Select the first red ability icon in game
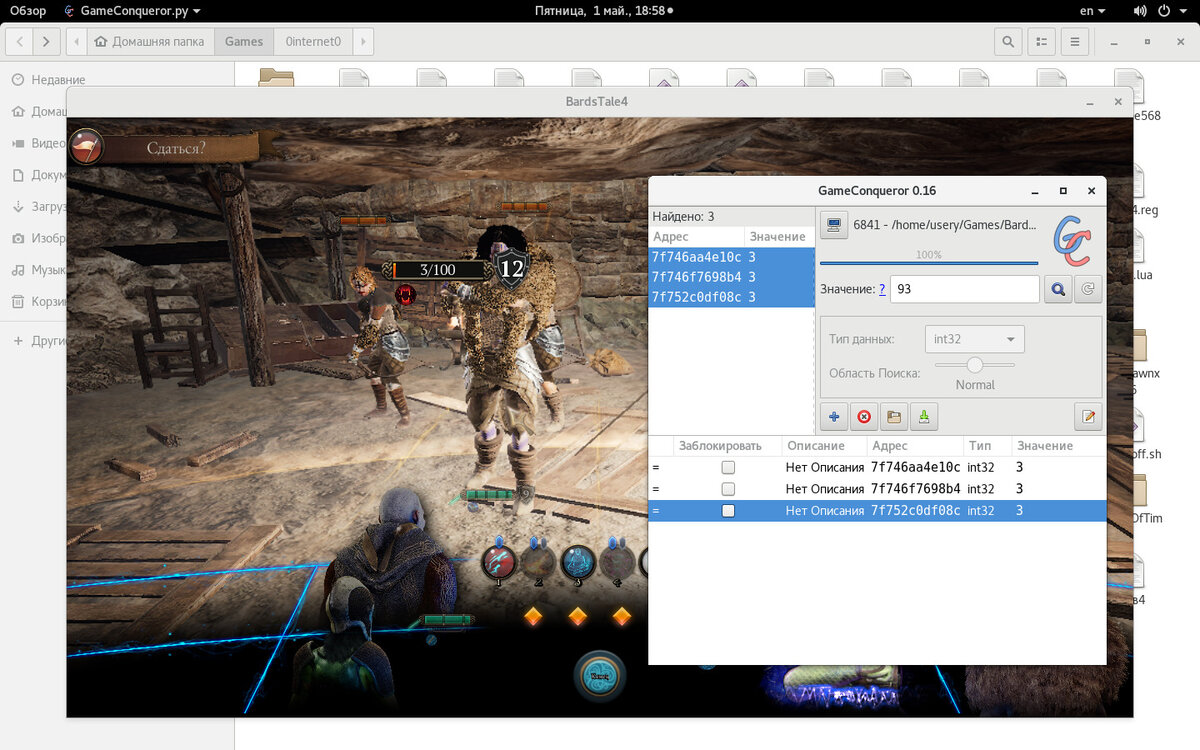Image resolution: width=1200 pixels, height=750 pixels. point(498,562)
